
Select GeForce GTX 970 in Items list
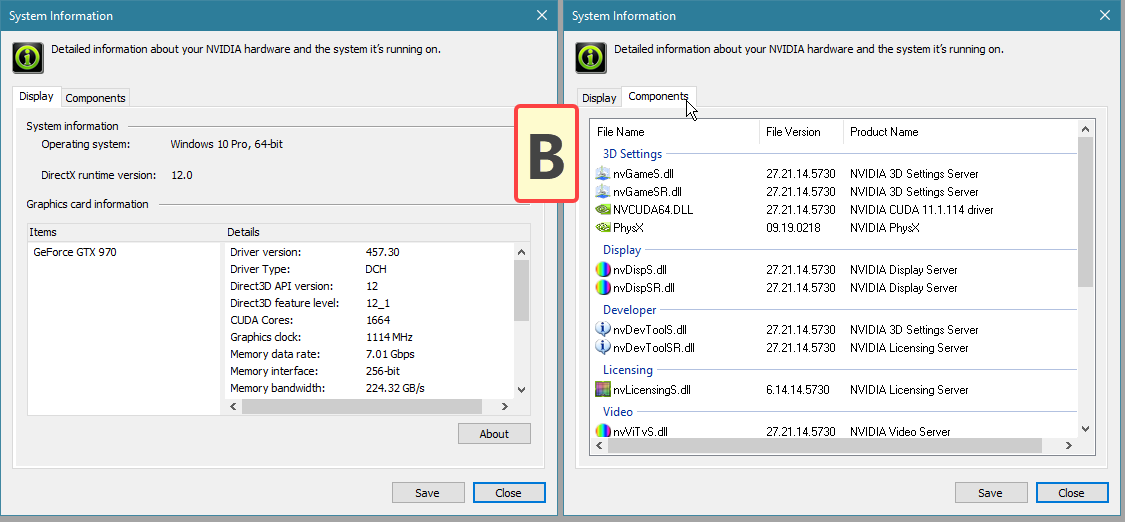75,252
